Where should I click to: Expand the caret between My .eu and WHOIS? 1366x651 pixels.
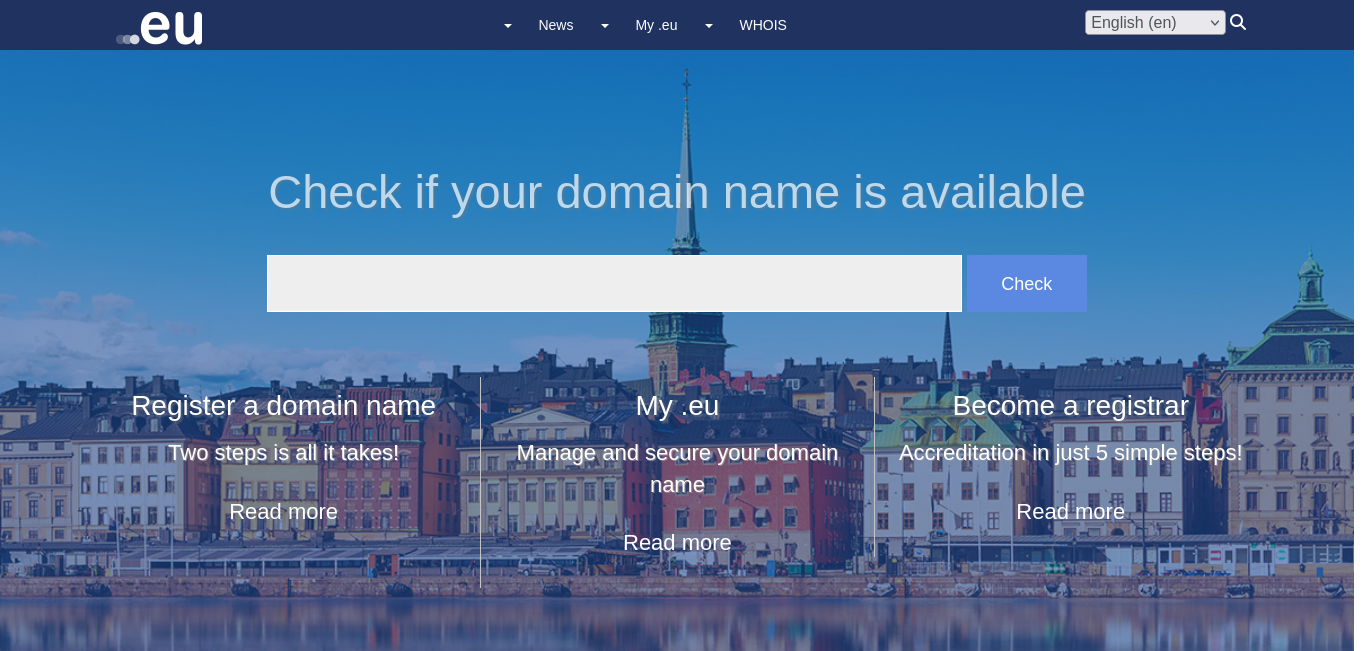coord(709,26)
